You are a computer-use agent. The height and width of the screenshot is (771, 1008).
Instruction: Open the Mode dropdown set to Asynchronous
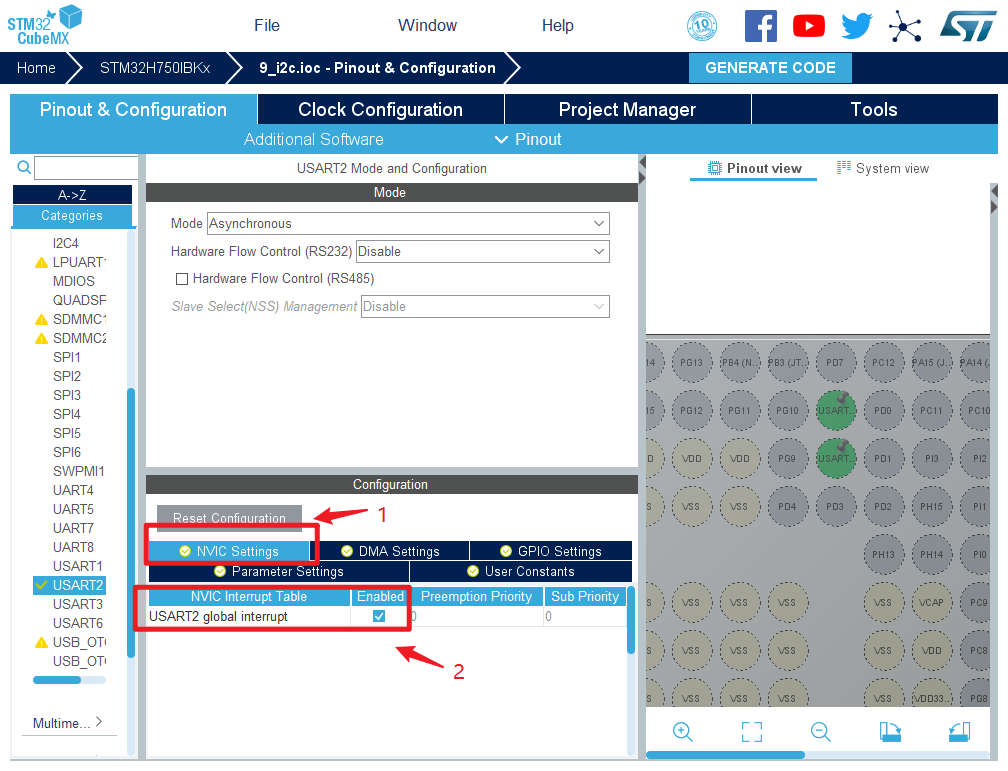point(408,224)
